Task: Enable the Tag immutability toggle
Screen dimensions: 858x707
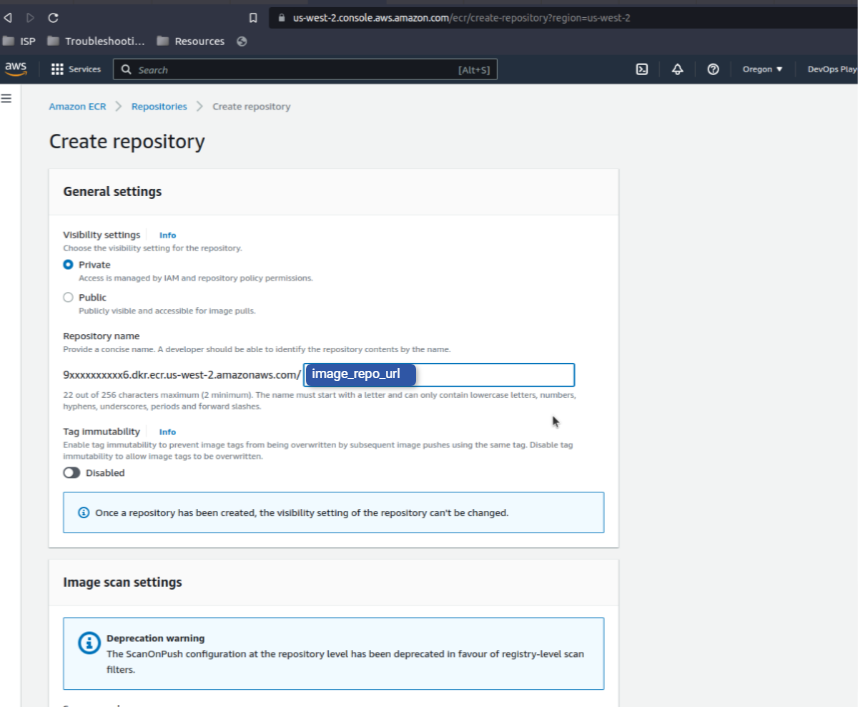Action: coord(71,472)
